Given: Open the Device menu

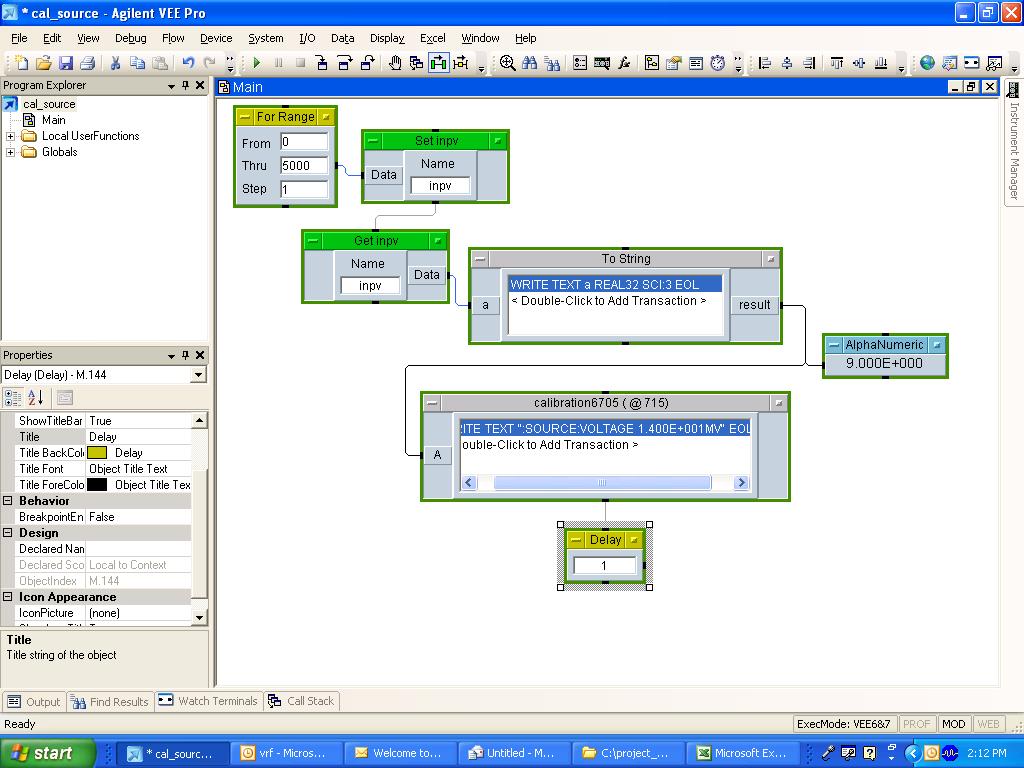Looking at the screenshot, I should (x=215, y=38).
